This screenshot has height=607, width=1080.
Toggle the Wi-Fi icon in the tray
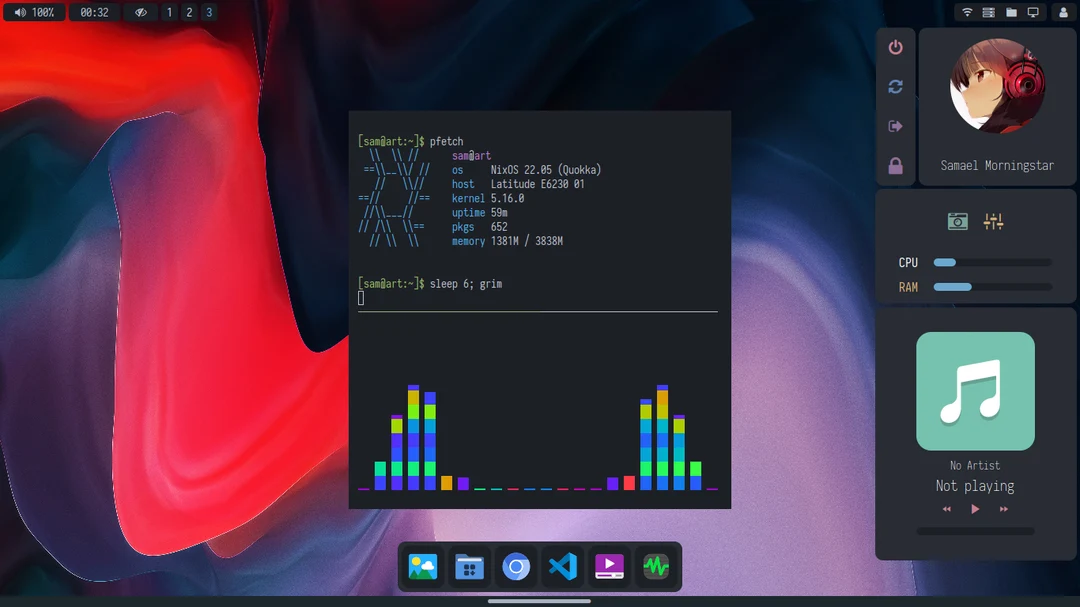pyautogui.click(x=966, y=12)
